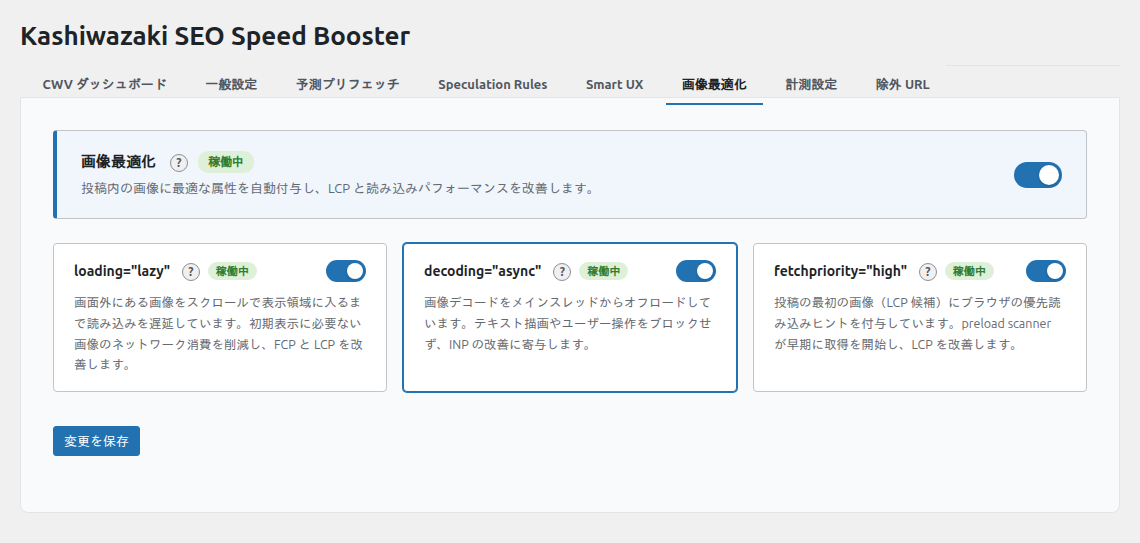Click help icon beside decoding="async"
This screenshot has width=1140, height=543.
pyautogui.click(x=562, y=272)
